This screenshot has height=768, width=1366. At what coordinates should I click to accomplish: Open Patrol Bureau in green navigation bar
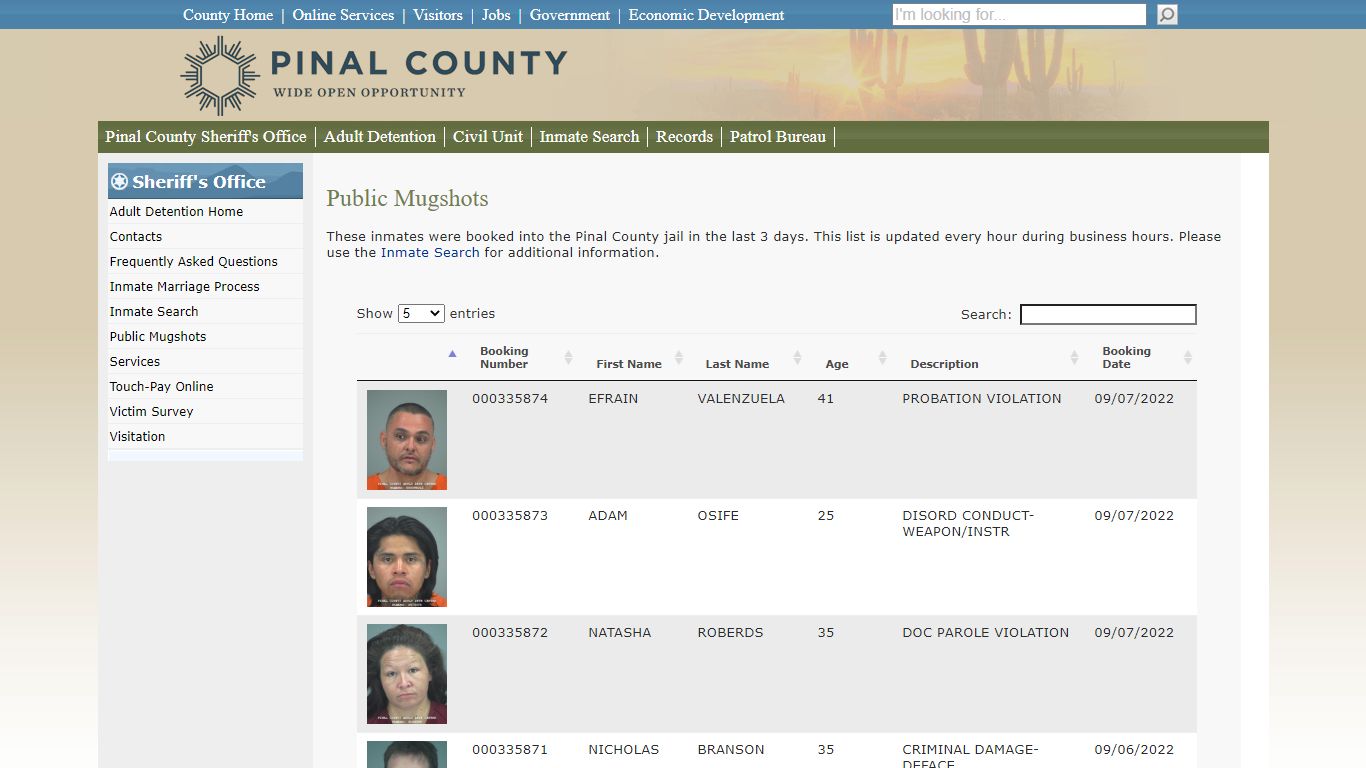[778, 137]
